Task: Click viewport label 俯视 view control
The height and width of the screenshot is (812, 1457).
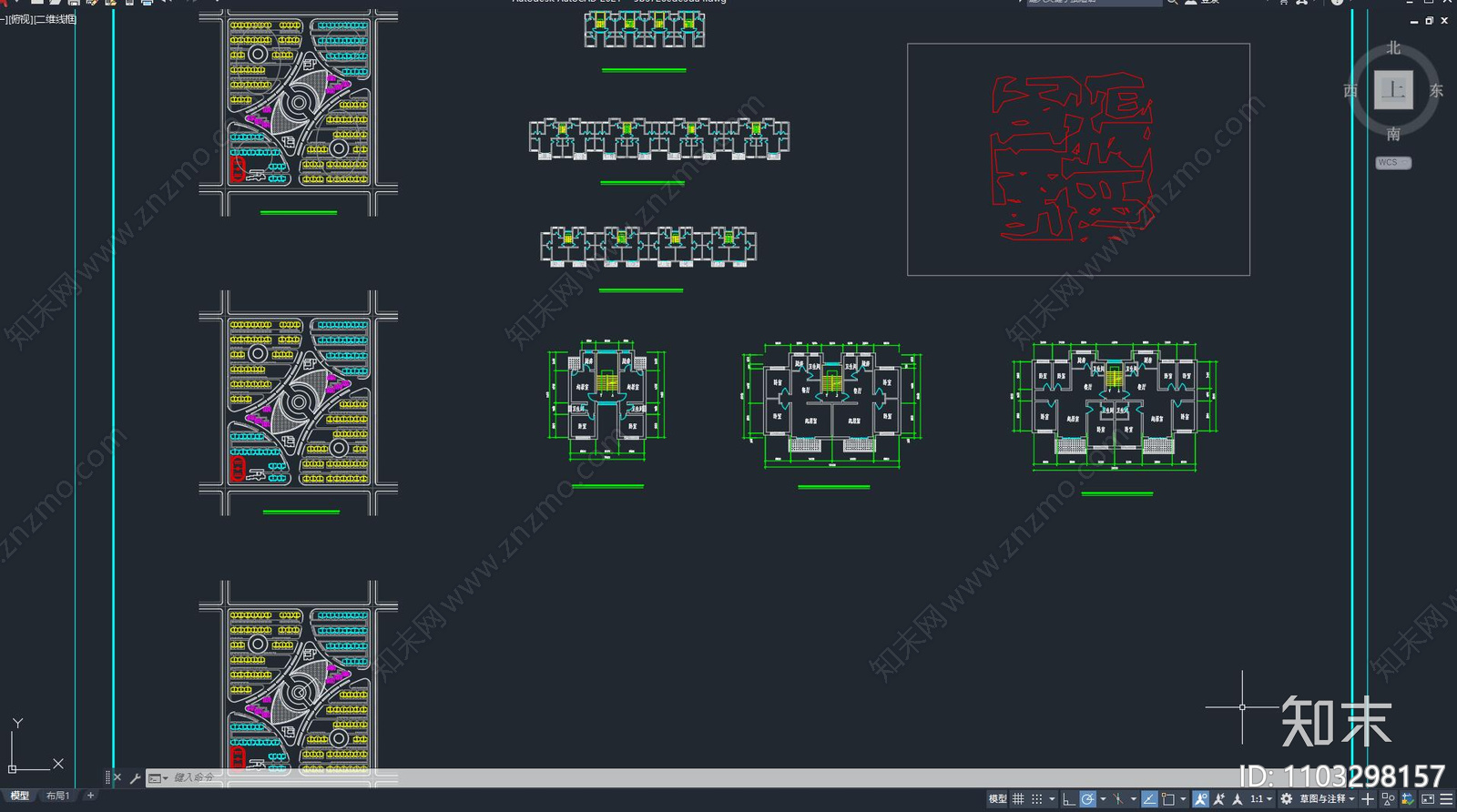Action: point(19,19)
